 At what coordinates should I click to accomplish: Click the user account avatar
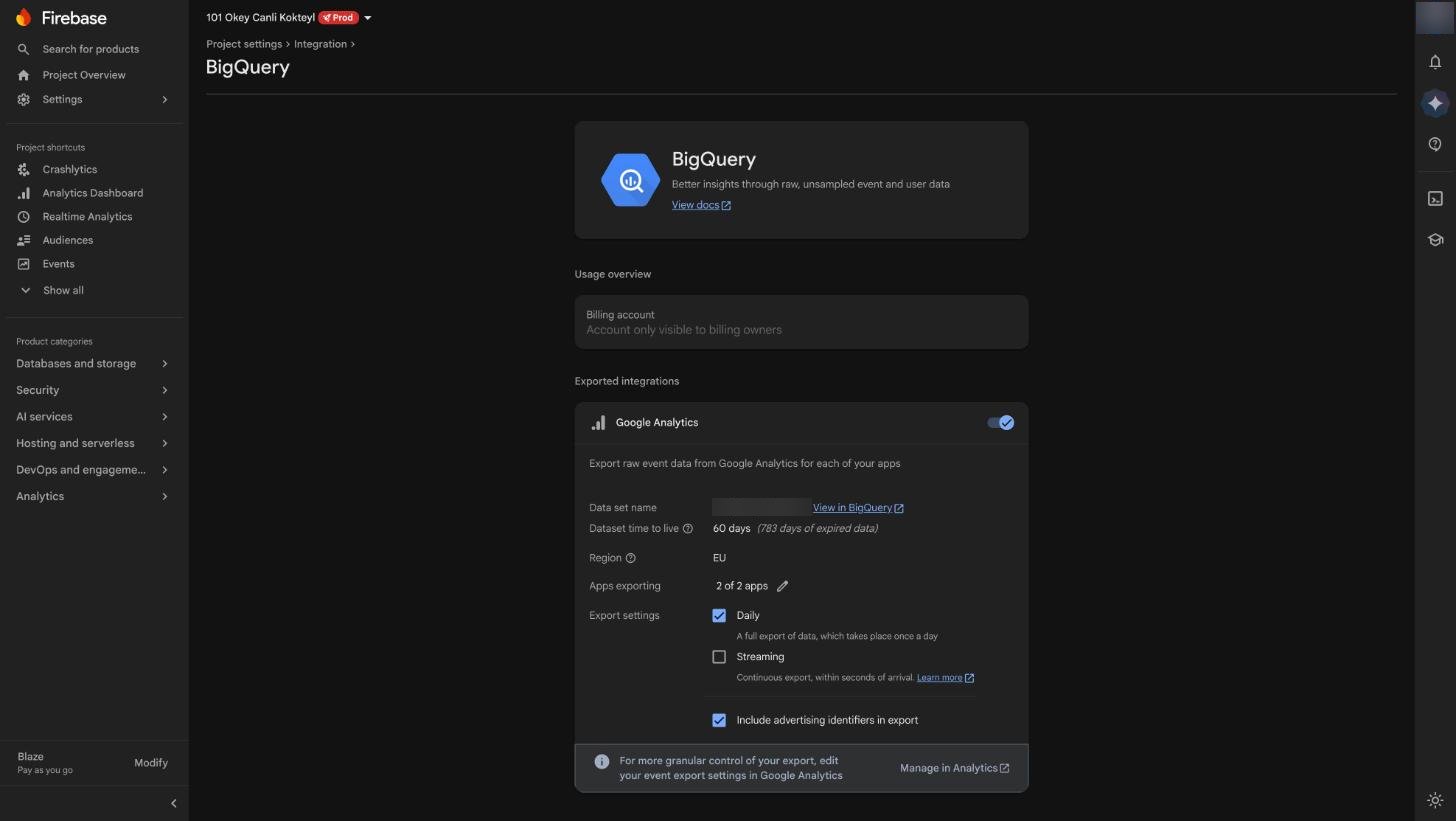[x=1435, y=18]
